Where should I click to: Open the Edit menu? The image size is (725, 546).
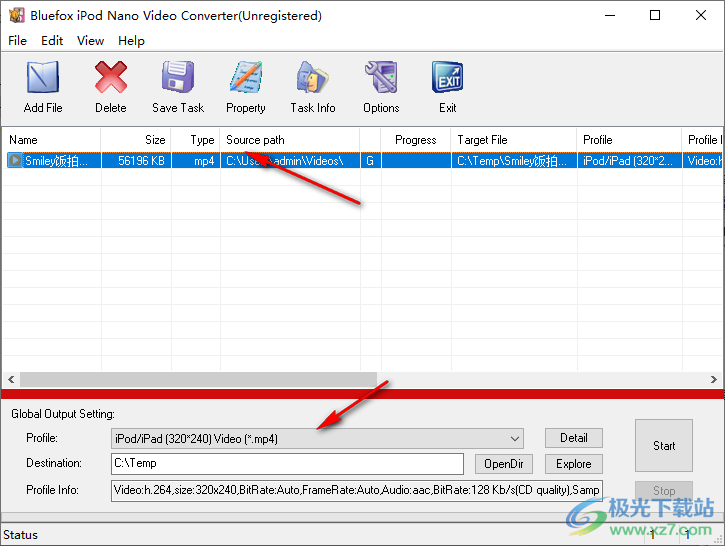click(x=52, y=41)
